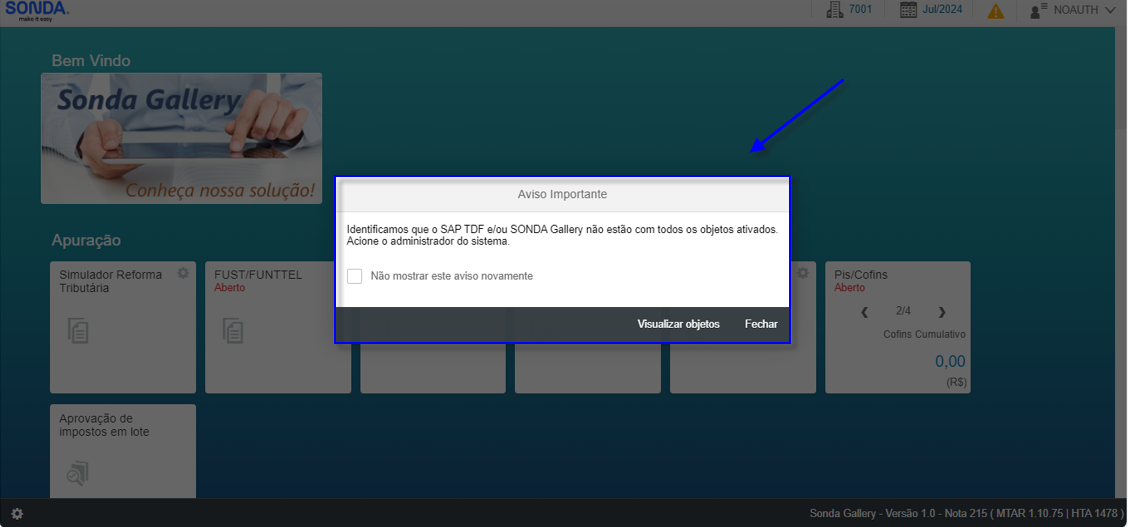Open settings gear in bottom bar
The height and width of the screenshot is (527, 1128).
pyautogui.click(x=17, y=514)
